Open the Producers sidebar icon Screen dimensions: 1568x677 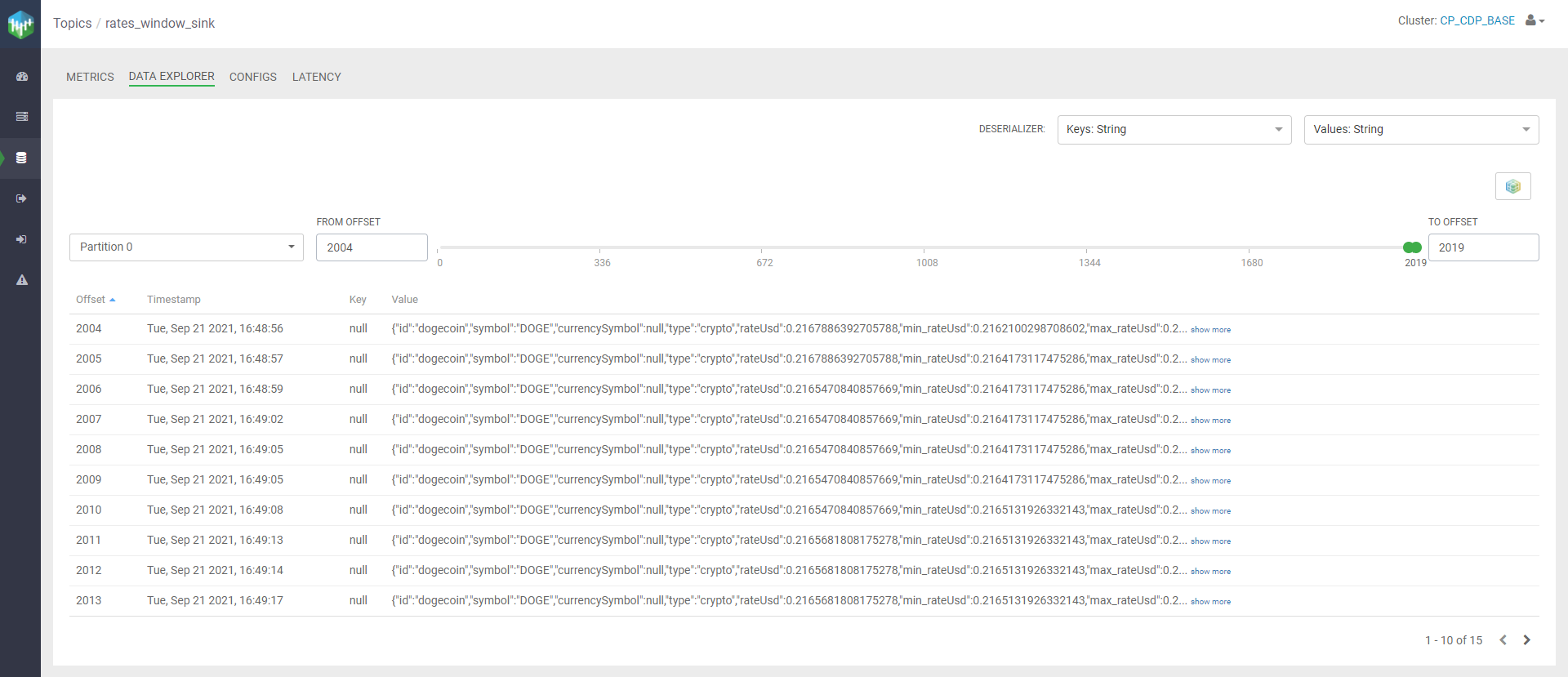pyautogui.click(x=22, y=198)
